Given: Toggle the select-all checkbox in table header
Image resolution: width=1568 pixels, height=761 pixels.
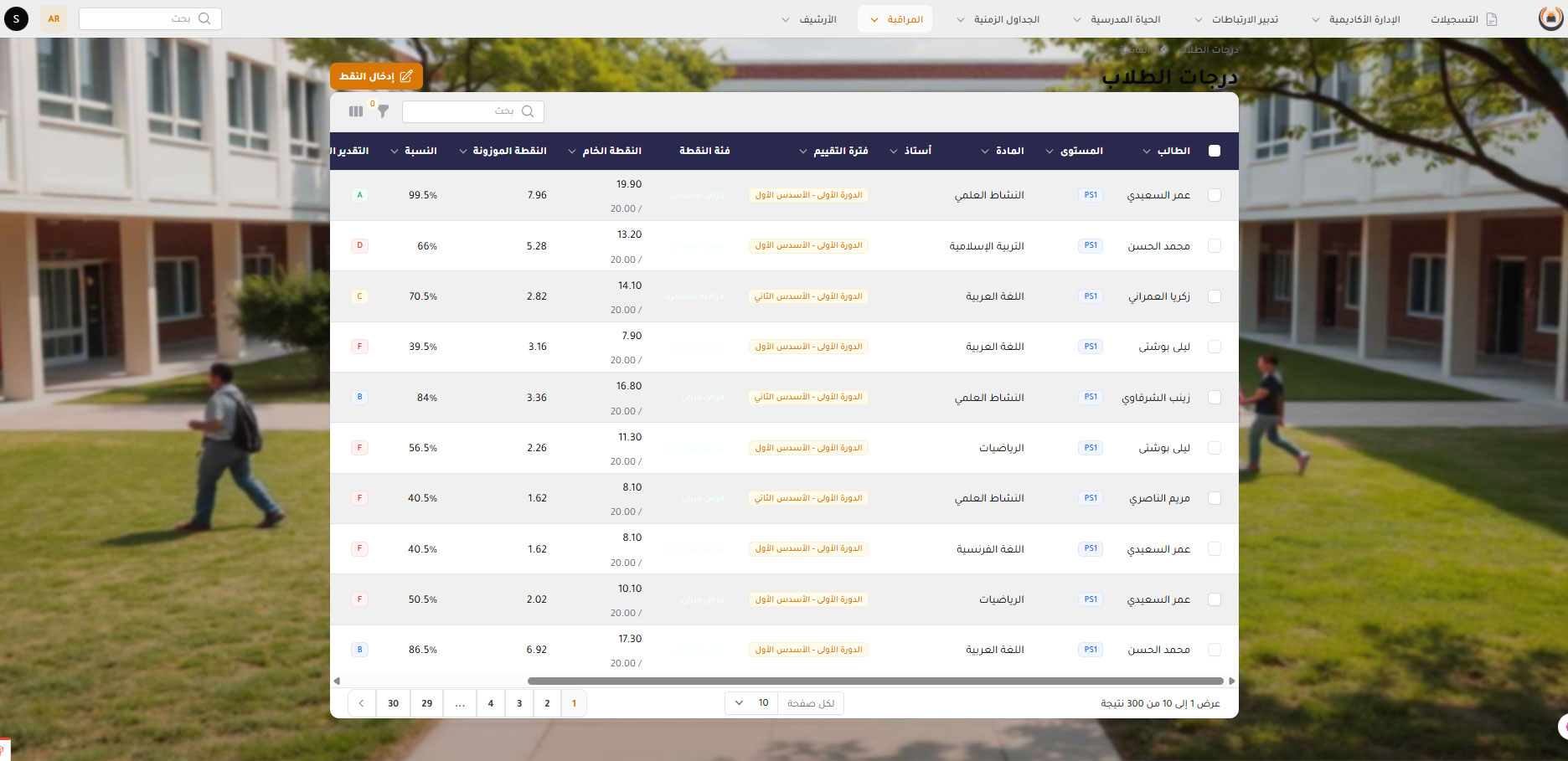Looking at the screenshot, I should 1215,151.
